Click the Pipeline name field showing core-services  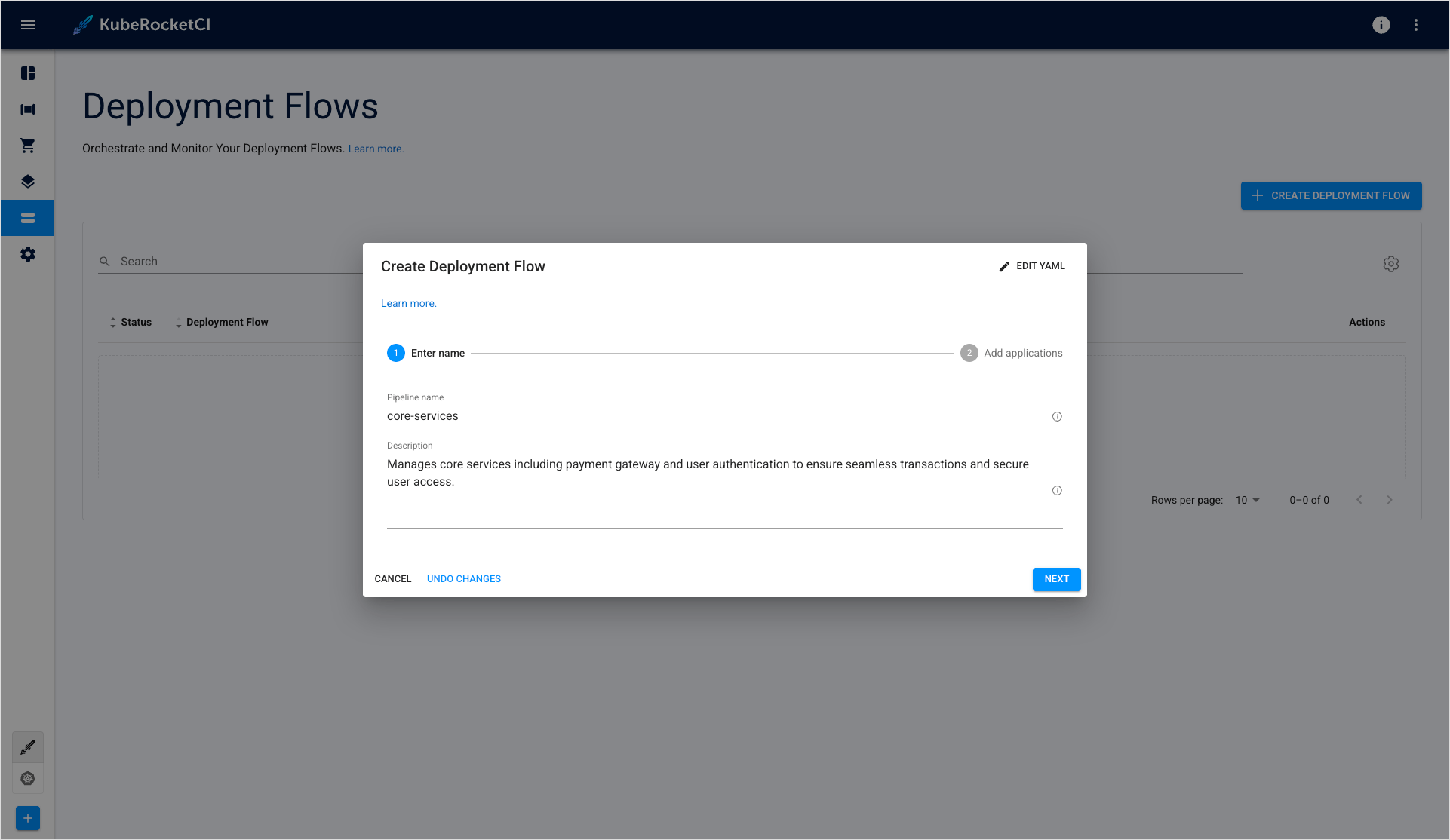click(679, 415)
